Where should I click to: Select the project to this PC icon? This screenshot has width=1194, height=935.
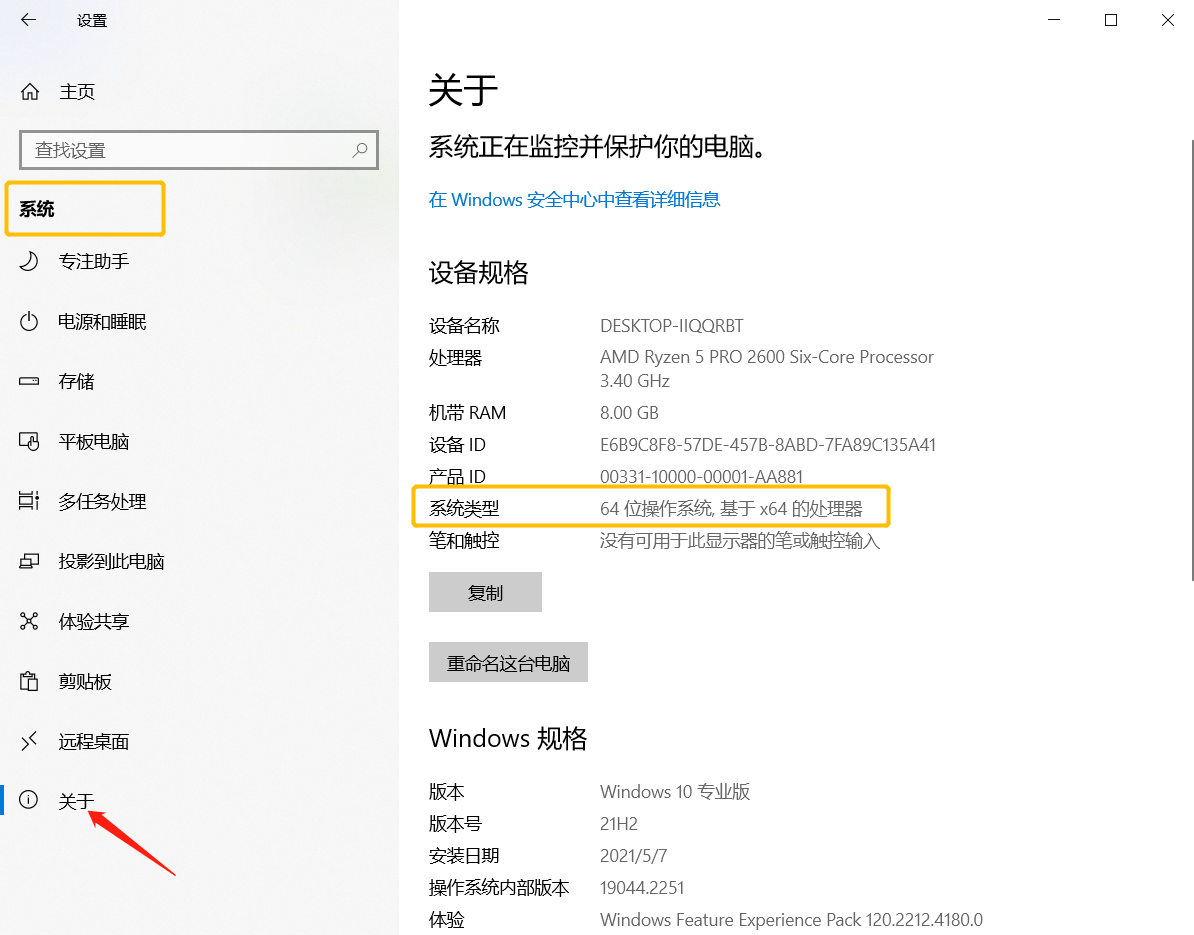point(29,561)
